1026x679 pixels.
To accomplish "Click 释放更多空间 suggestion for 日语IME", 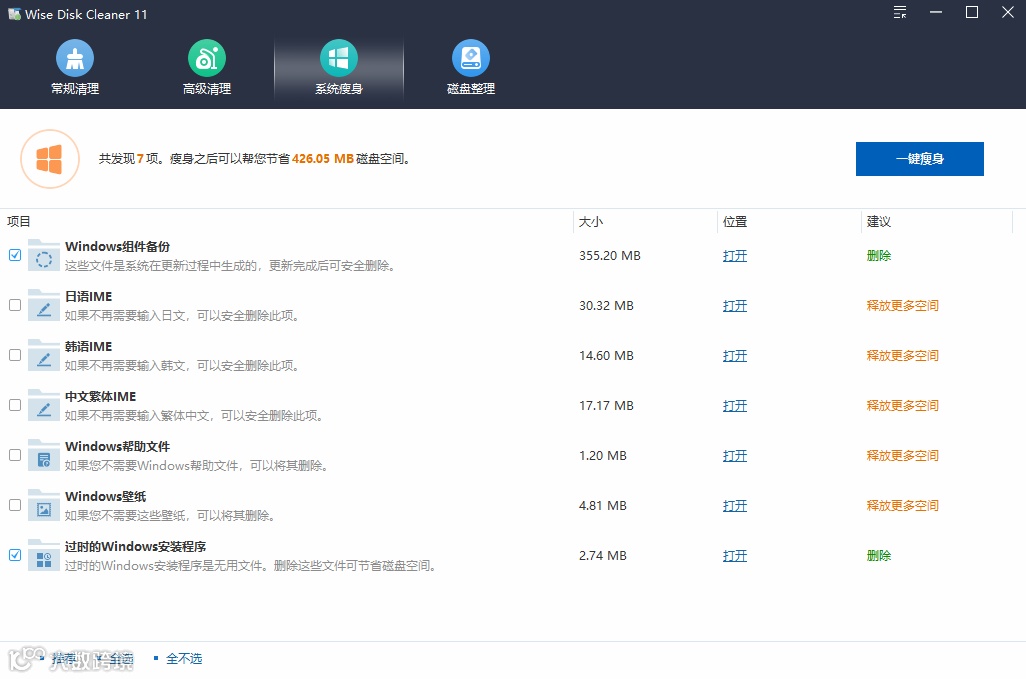I will click(902, 305).
